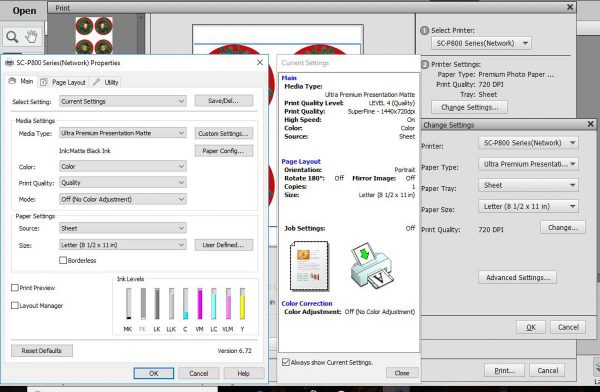Open Custom Settings... in Media Settings
This screenshot has width=600, height=392.
coord(224,133)
